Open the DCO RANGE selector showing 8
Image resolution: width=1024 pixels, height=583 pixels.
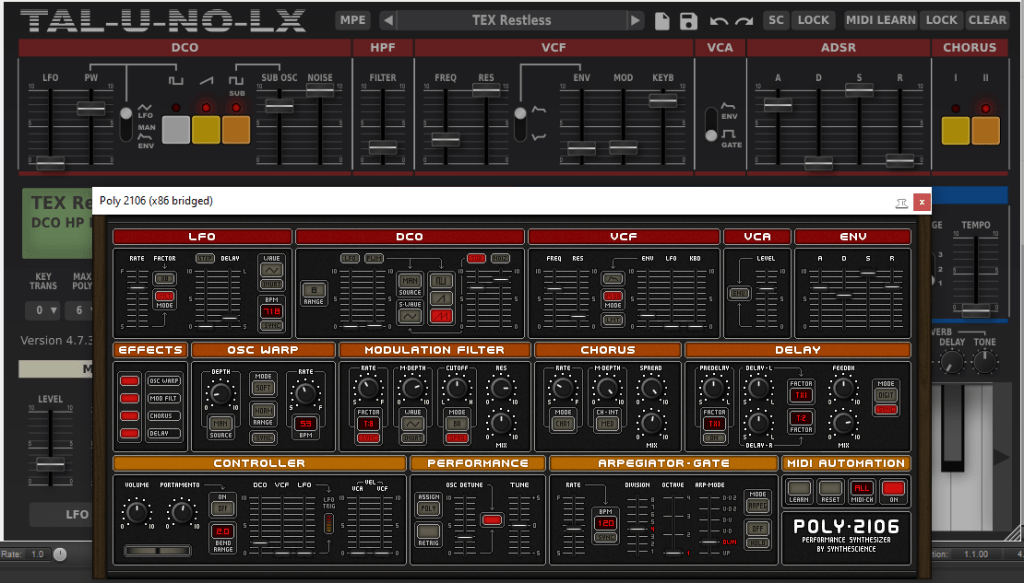pyautogui.click(x=313, y=288)
